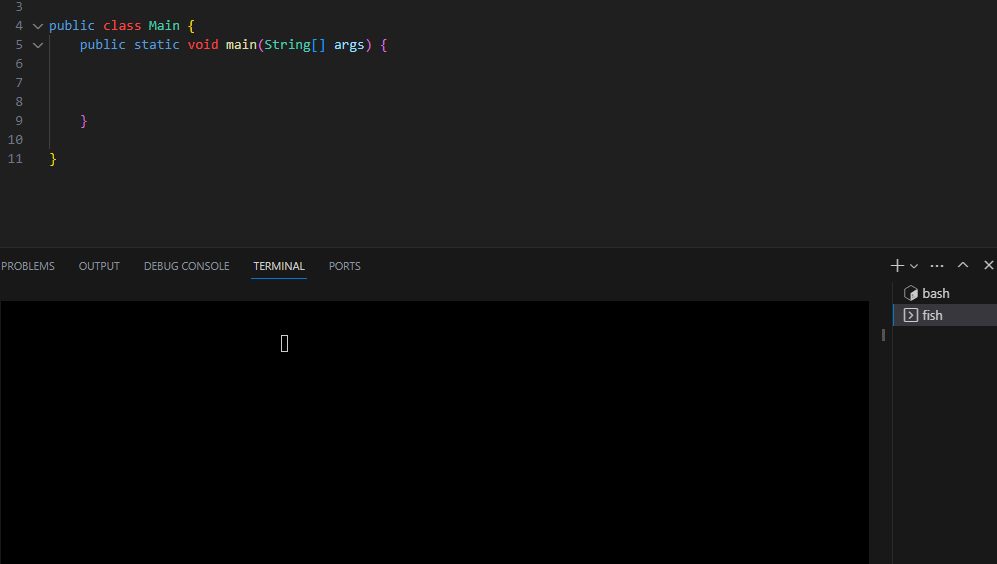Switch to the DEBUG CONSOLE tab
997x564 pixels.
(186, 266)
